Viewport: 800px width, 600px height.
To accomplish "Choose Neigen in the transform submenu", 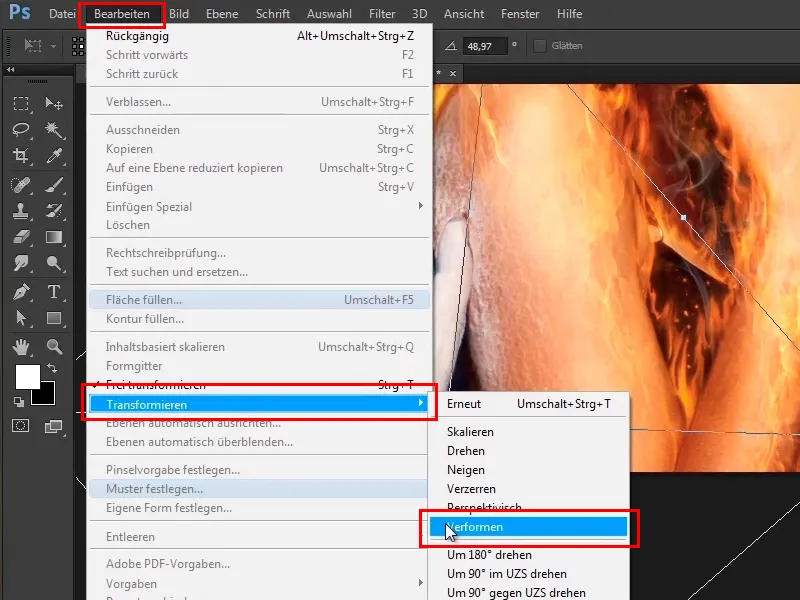I will [x=528, y=469].
